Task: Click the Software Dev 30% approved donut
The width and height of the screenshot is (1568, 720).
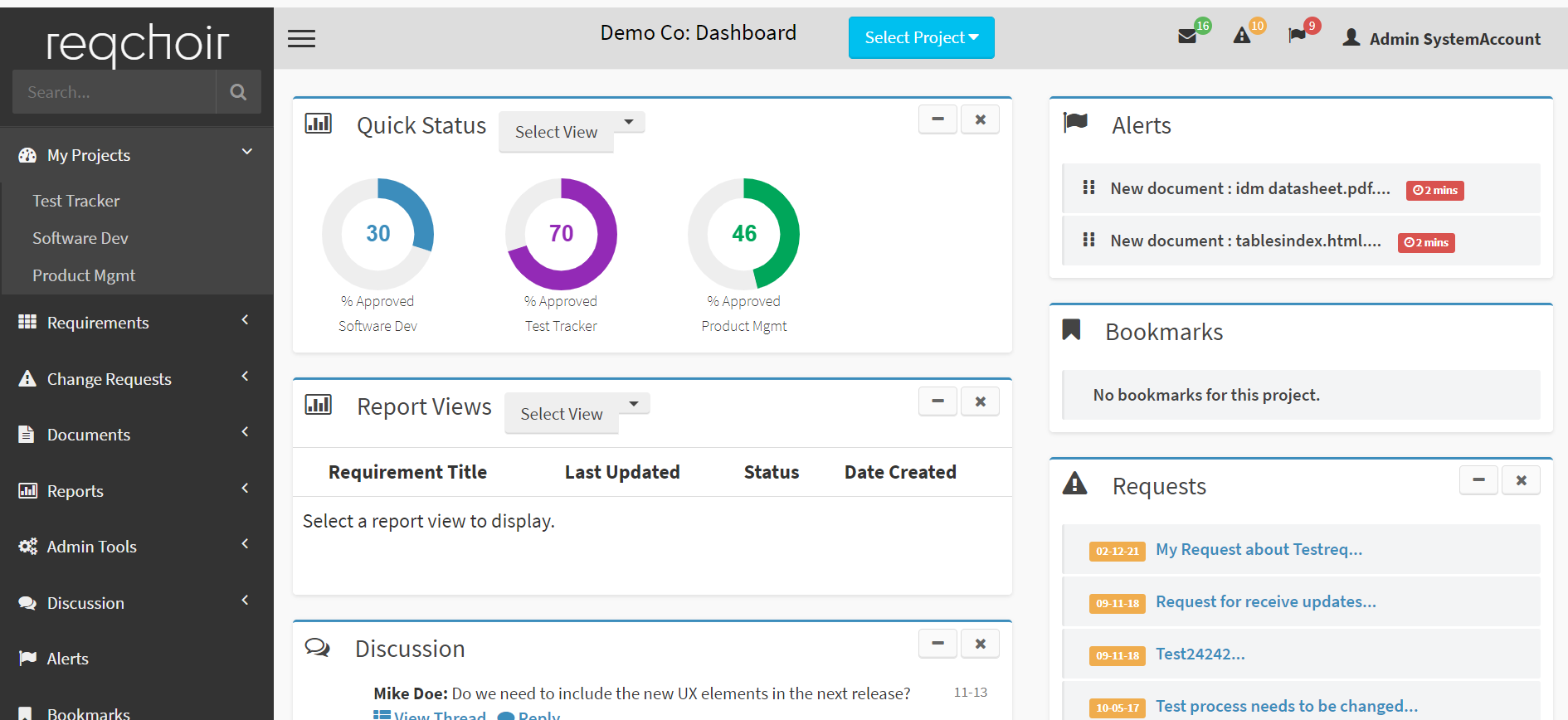Action: pyautogui.click(x=377, y=234)
